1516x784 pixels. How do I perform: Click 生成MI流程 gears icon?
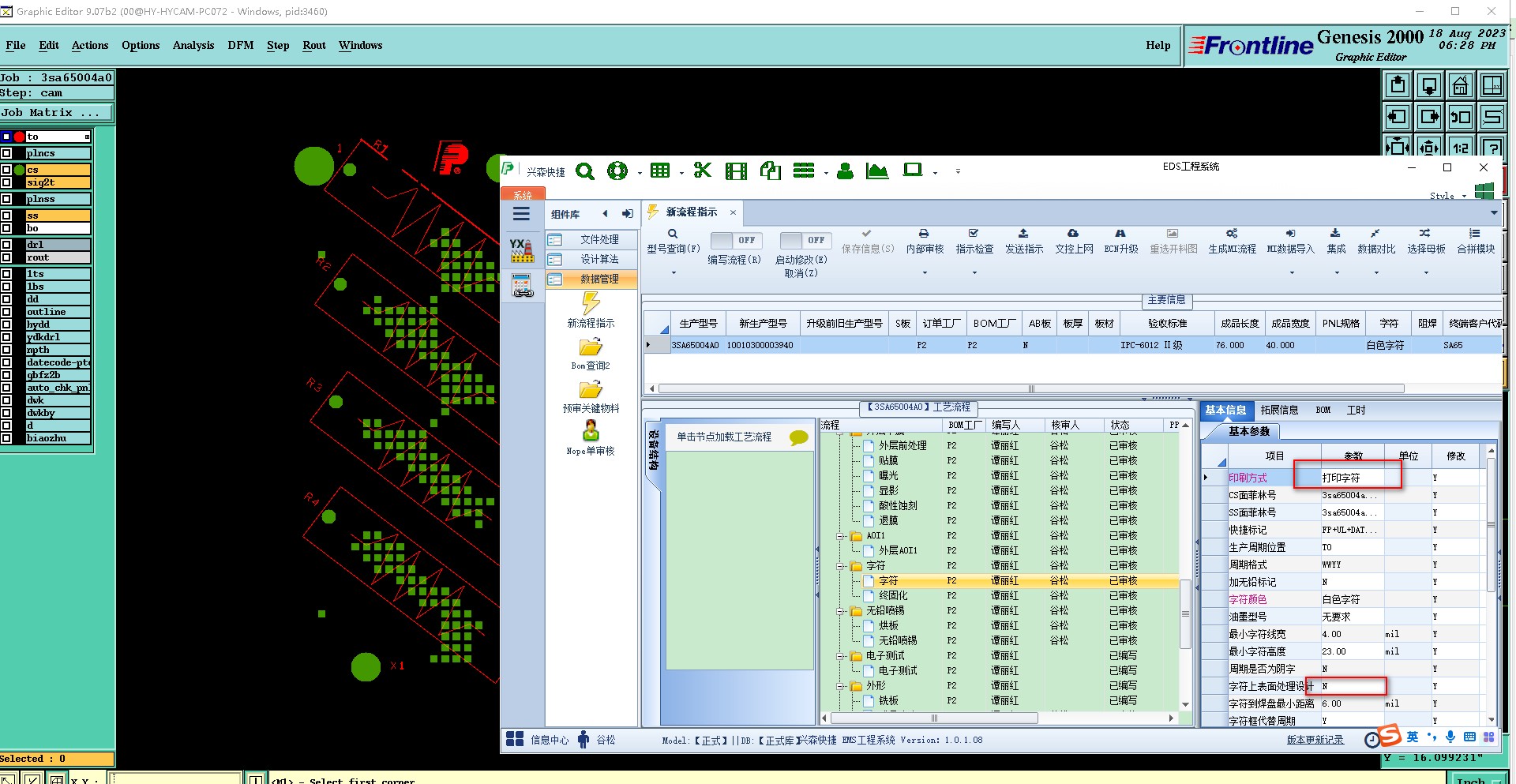(x=1232, y=234)
